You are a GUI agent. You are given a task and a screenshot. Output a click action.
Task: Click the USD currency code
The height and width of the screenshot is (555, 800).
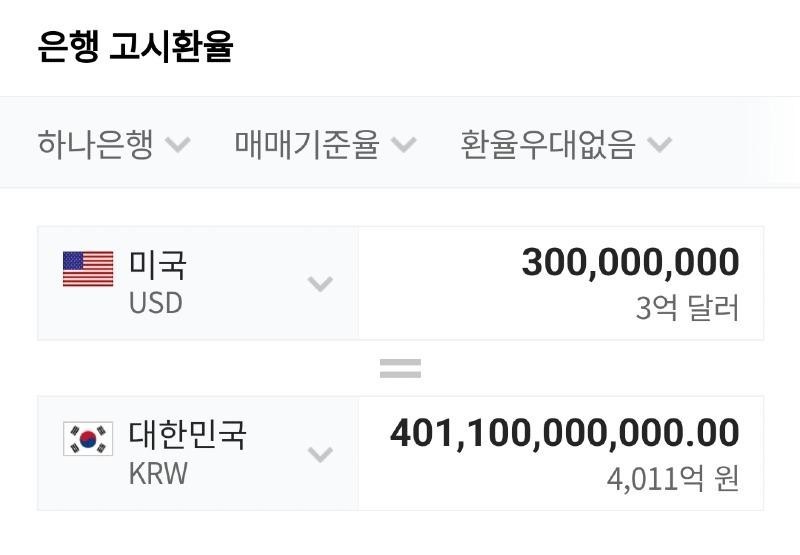point(156,303)
